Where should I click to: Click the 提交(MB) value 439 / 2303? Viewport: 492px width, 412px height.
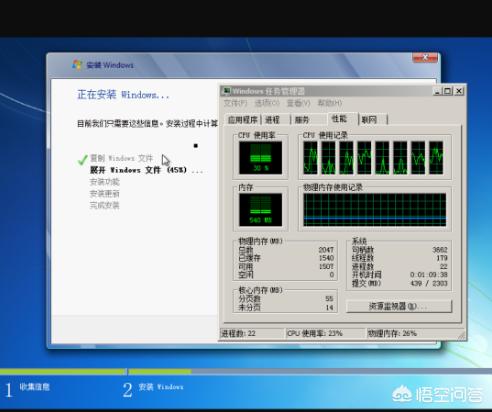[x=429, y=283]
